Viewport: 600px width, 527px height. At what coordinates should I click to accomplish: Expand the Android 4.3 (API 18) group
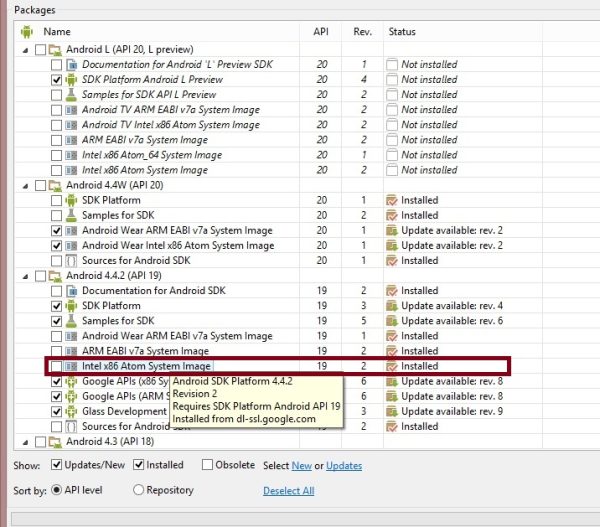pyautogui.click(x=24, y=442)
